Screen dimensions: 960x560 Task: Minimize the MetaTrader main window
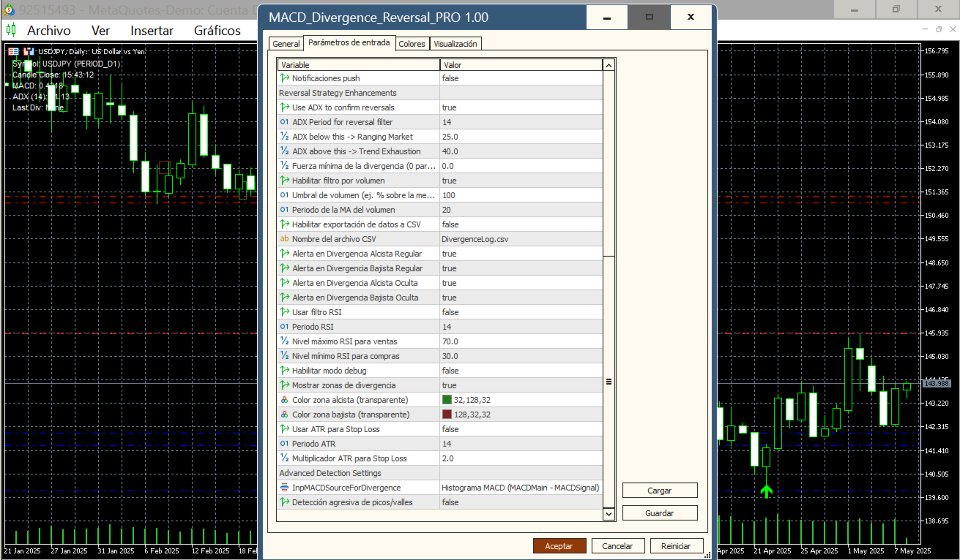pyautogui.click(x=855, y=9)
